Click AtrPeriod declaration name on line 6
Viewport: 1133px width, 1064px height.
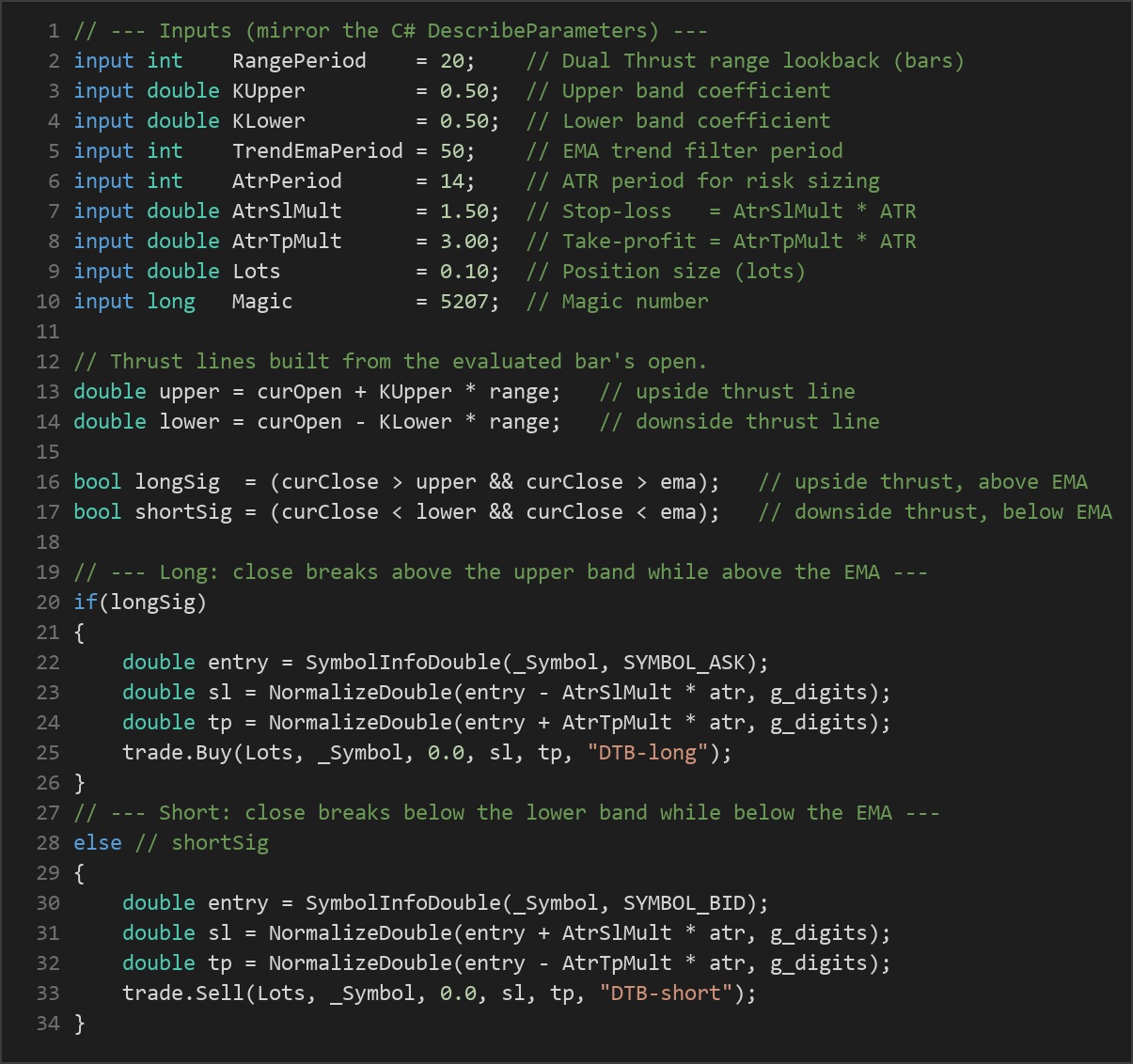(x=287, y=181)
